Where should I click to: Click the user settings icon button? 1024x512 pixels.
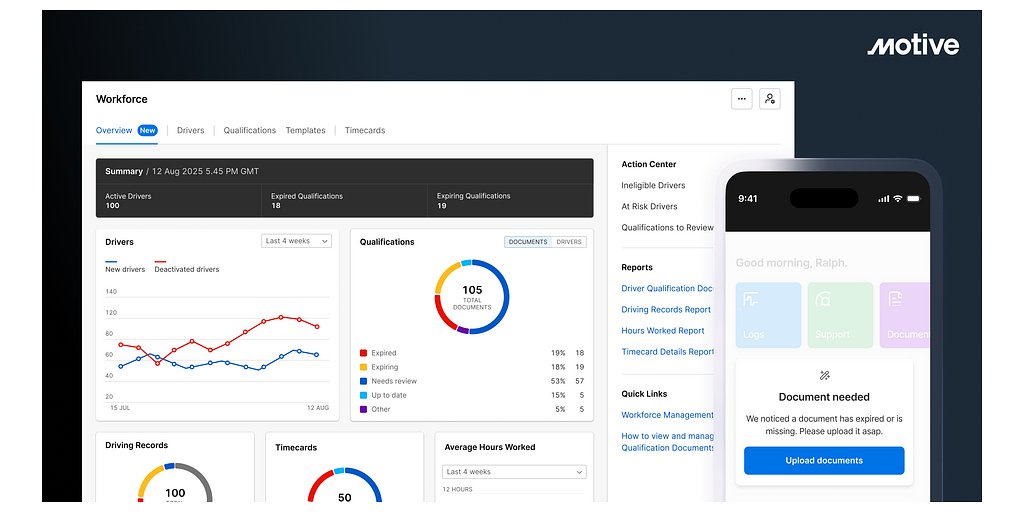[769, 99]
